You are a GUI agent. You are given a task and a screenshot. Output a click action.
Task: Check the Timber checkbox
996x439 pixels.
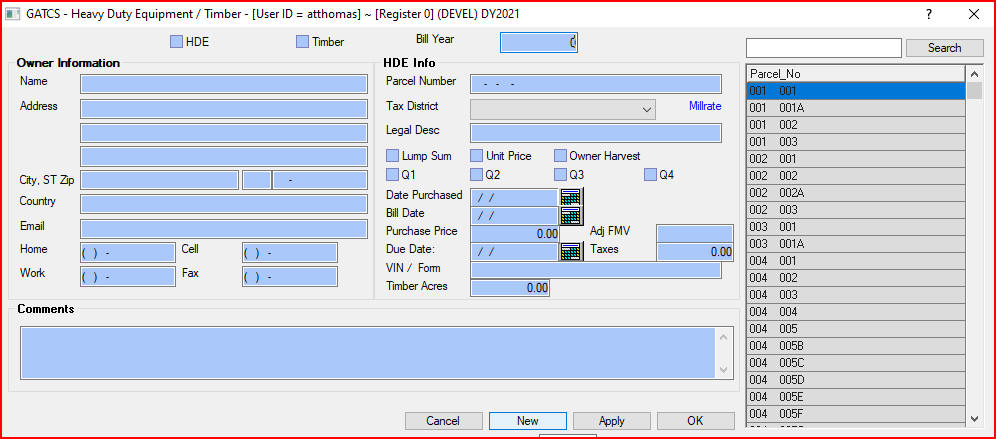click(x=303, y=42)
